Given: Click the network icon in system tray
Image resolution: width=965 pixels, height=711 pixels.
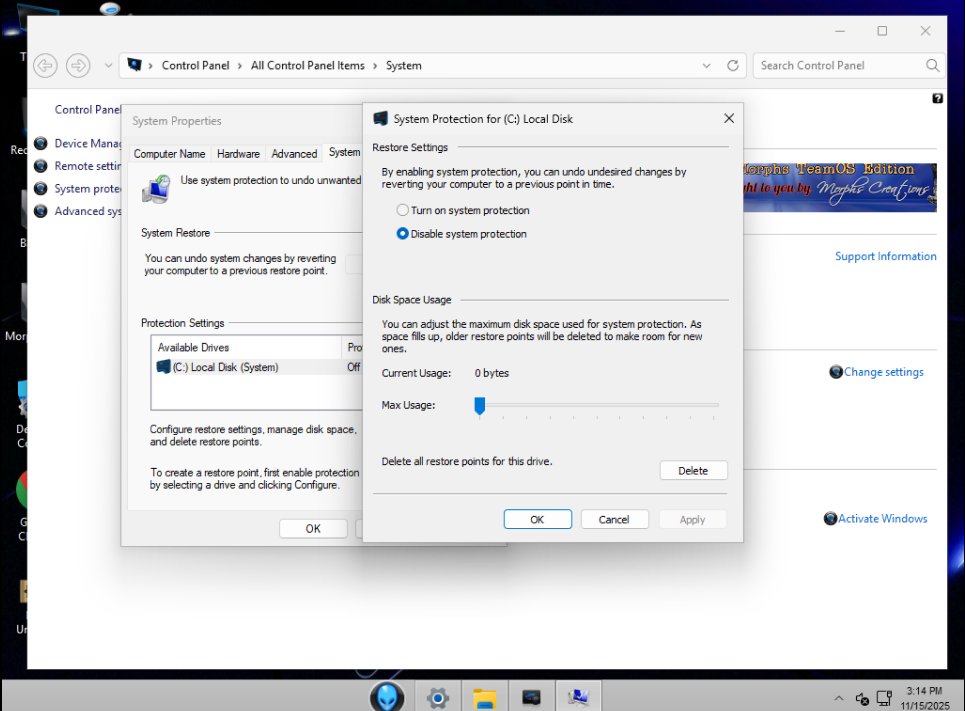Looking at the screenshot, I should 884,698.
